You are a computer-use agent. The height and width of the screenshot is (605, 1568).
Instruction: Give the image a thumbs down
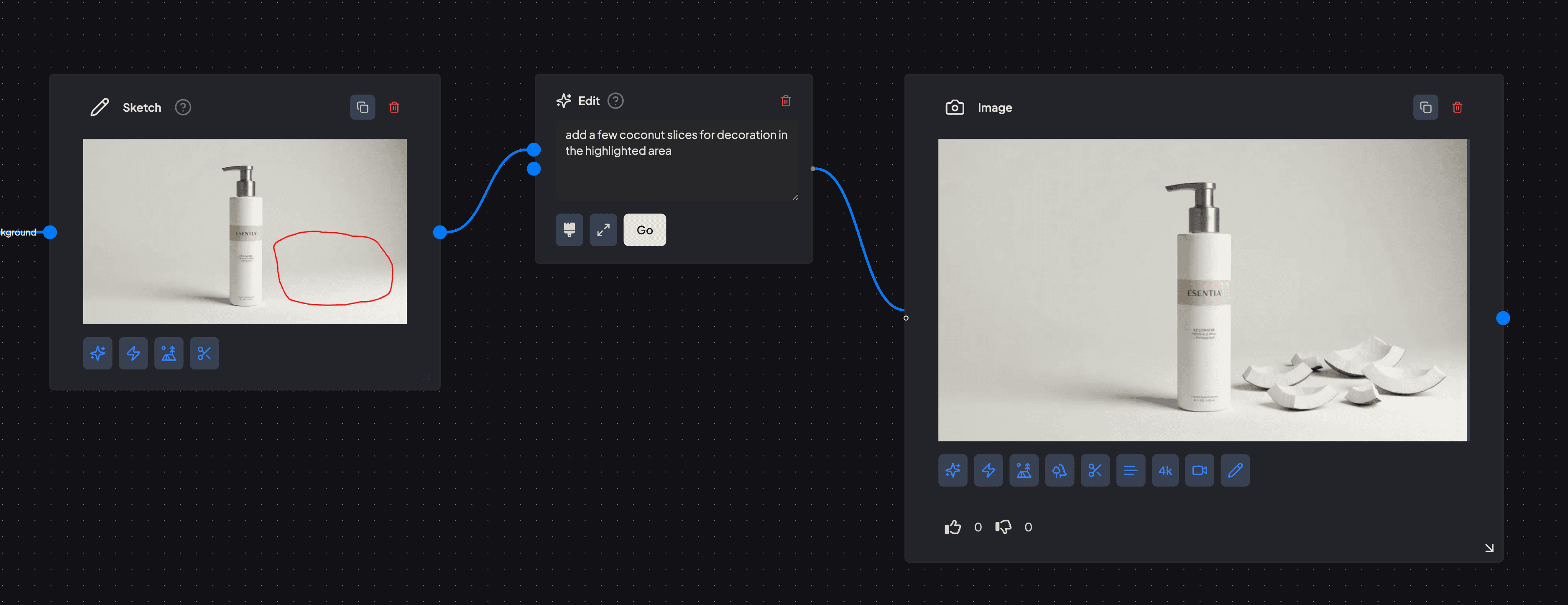pyautogui.click(x=1003, y=527)
